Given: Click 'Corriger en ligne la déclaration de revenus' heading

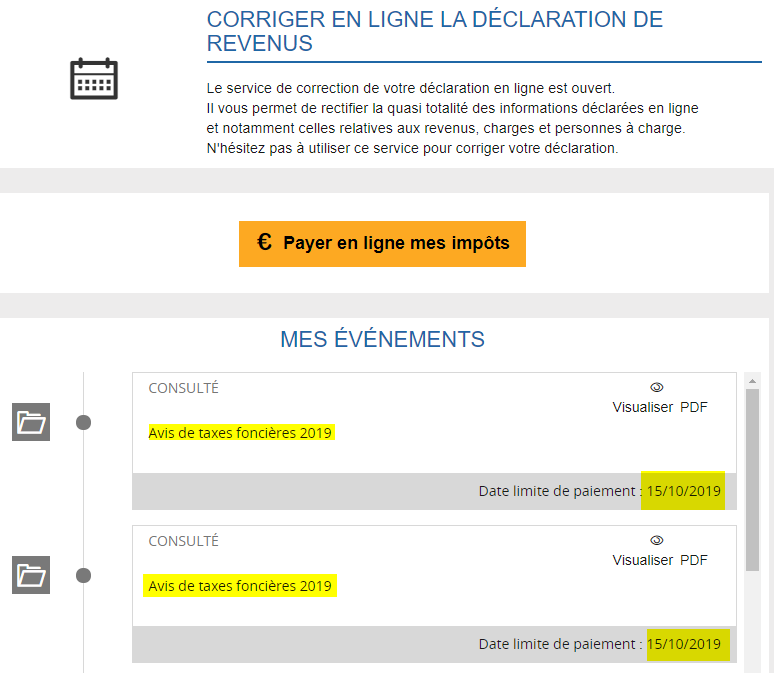Looking at the screenshot, I should click(x=434, y=31).
